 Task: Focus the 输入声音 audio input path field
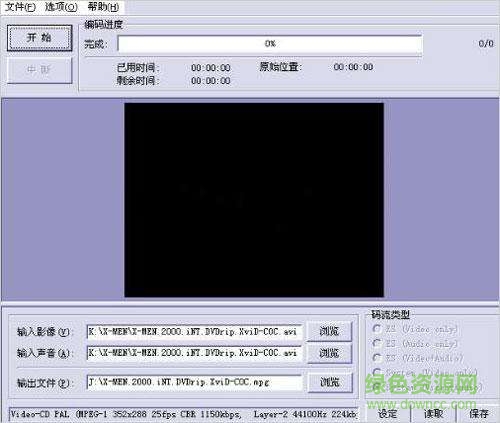(194, 353)
